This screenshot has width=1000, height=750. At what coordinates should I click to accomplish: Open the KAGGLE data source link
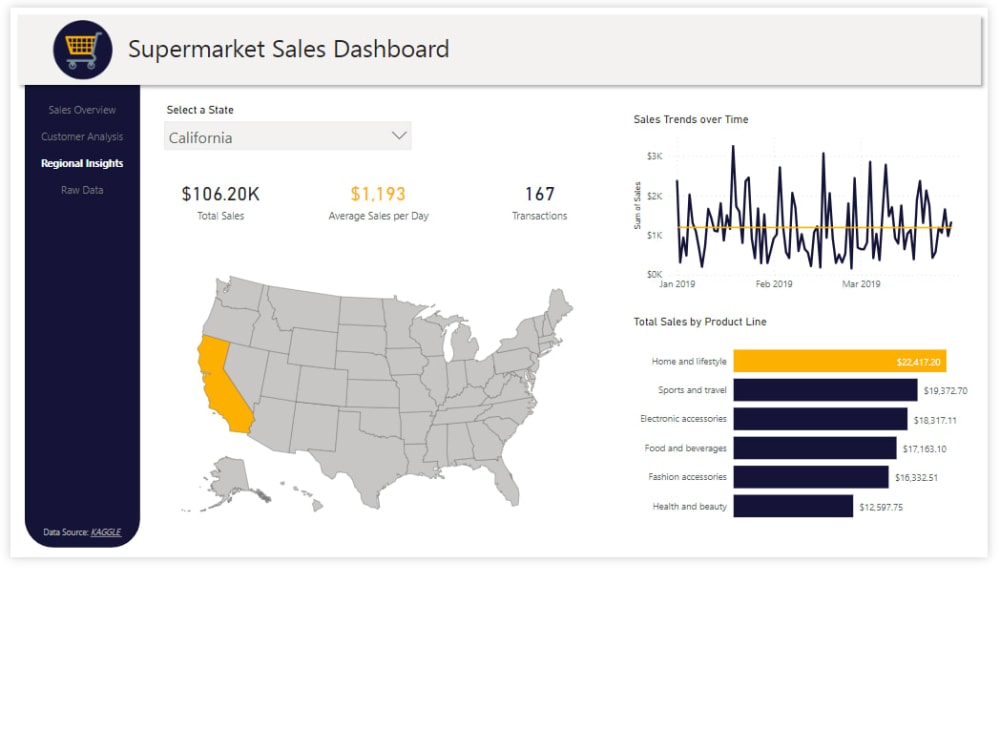[108, 532]
